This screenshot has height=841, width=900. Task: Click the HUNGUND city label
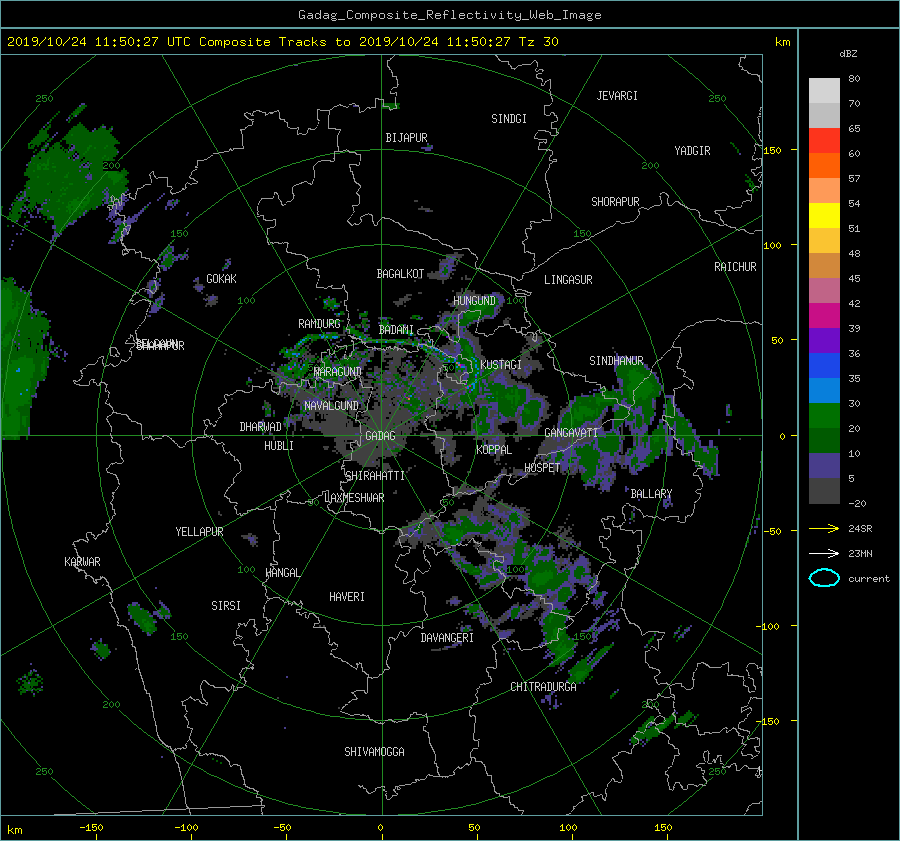(474, 301)
